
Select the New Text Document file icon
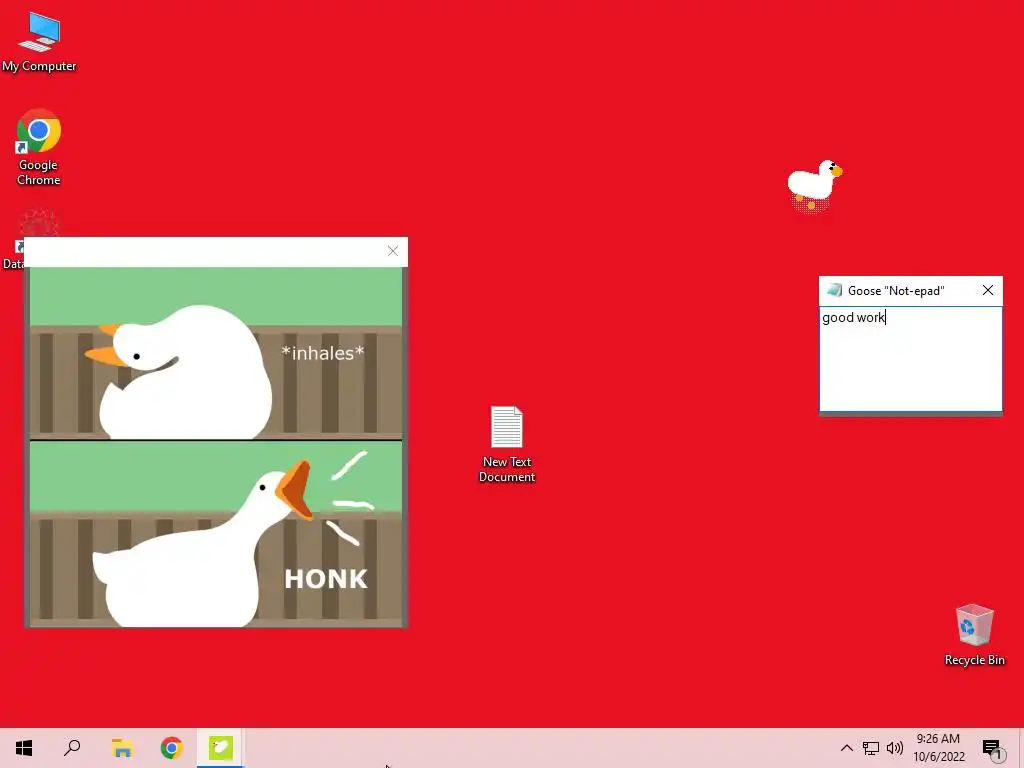tap(507, 444)
